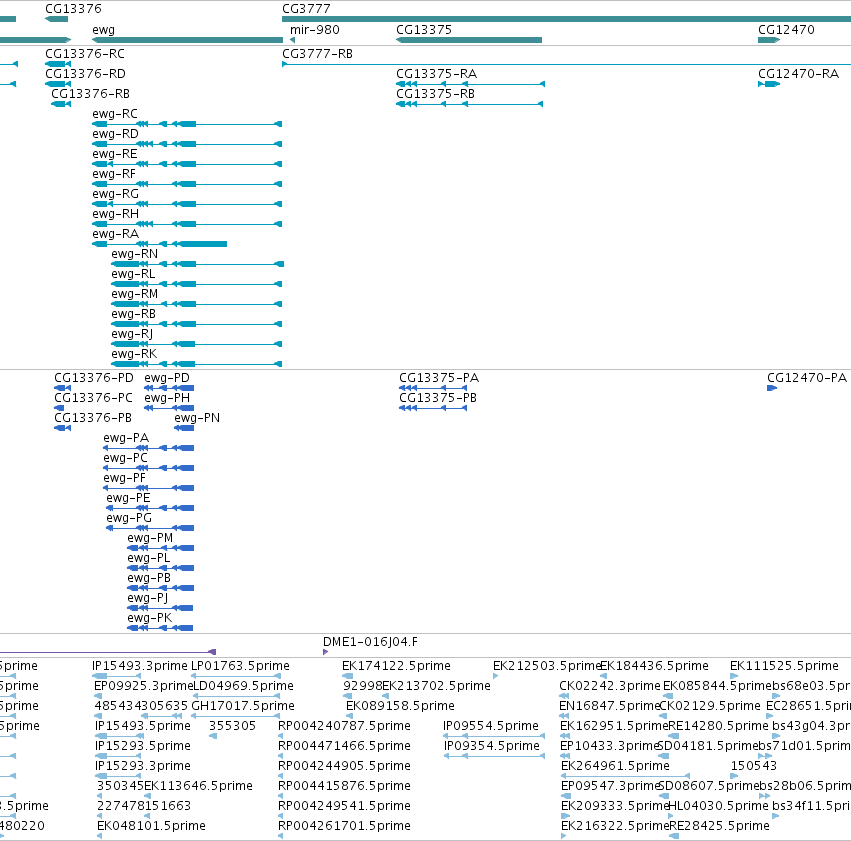Click EST EK089158.5prime
Screen dimensions: 851x841
350,716
